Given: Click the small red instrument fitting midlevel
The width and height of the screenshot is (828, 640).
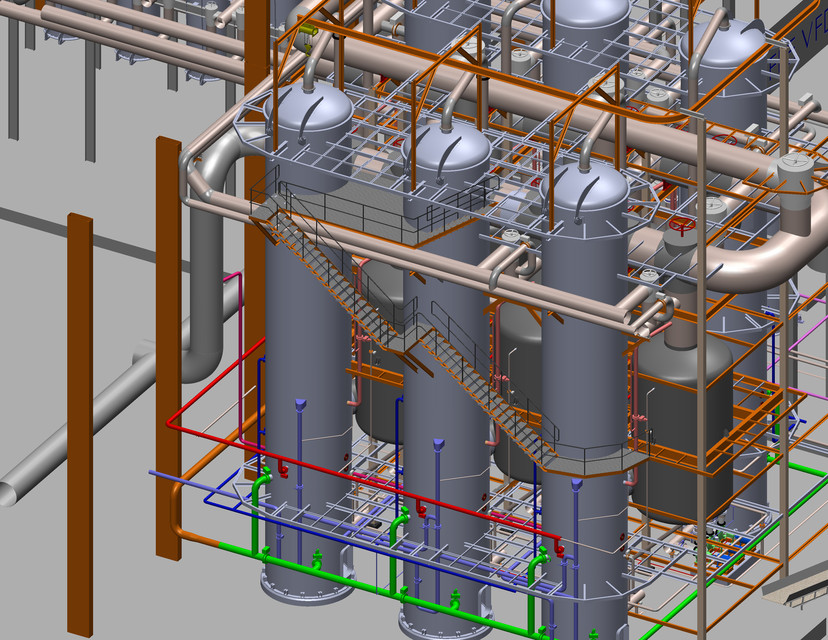Looking at the screenshot, I should click(x=283, y=470).
